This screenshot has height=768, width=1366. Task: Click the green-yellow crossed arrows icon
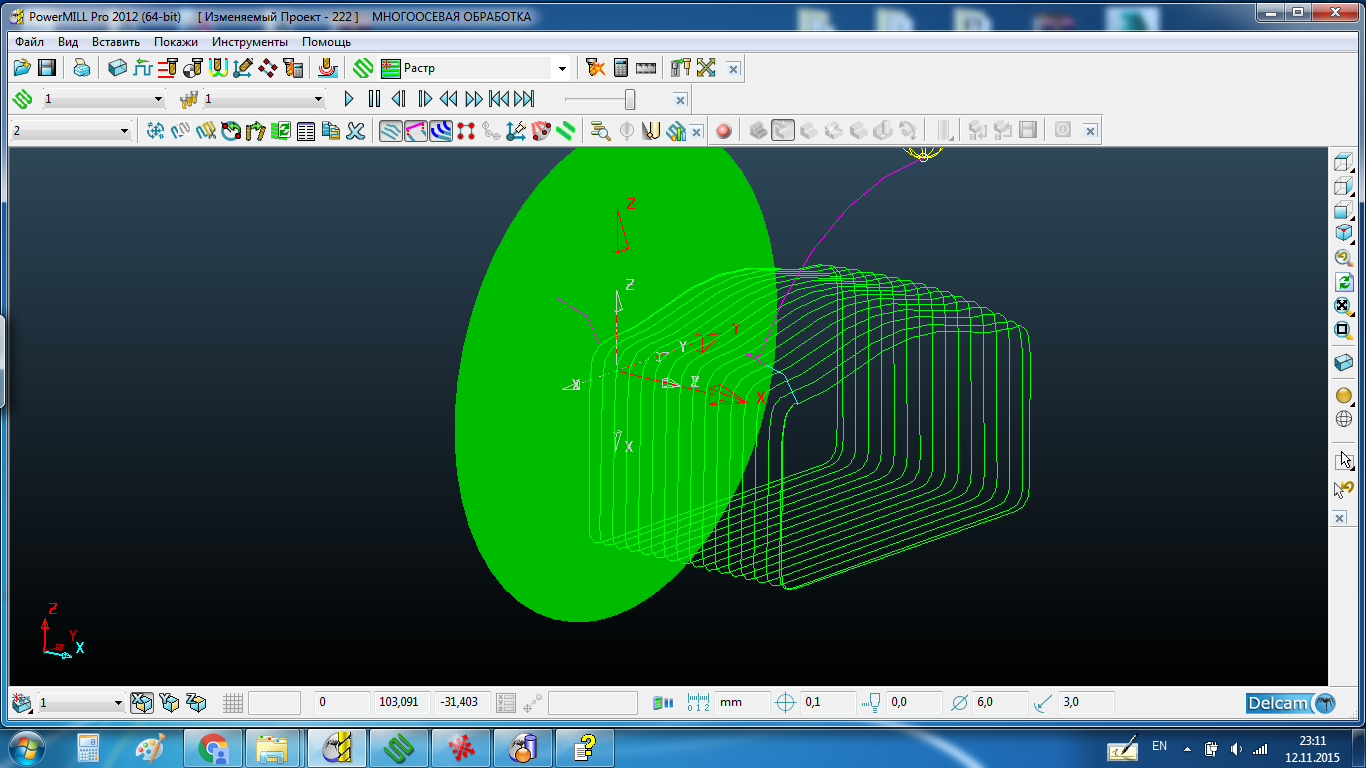706,68
